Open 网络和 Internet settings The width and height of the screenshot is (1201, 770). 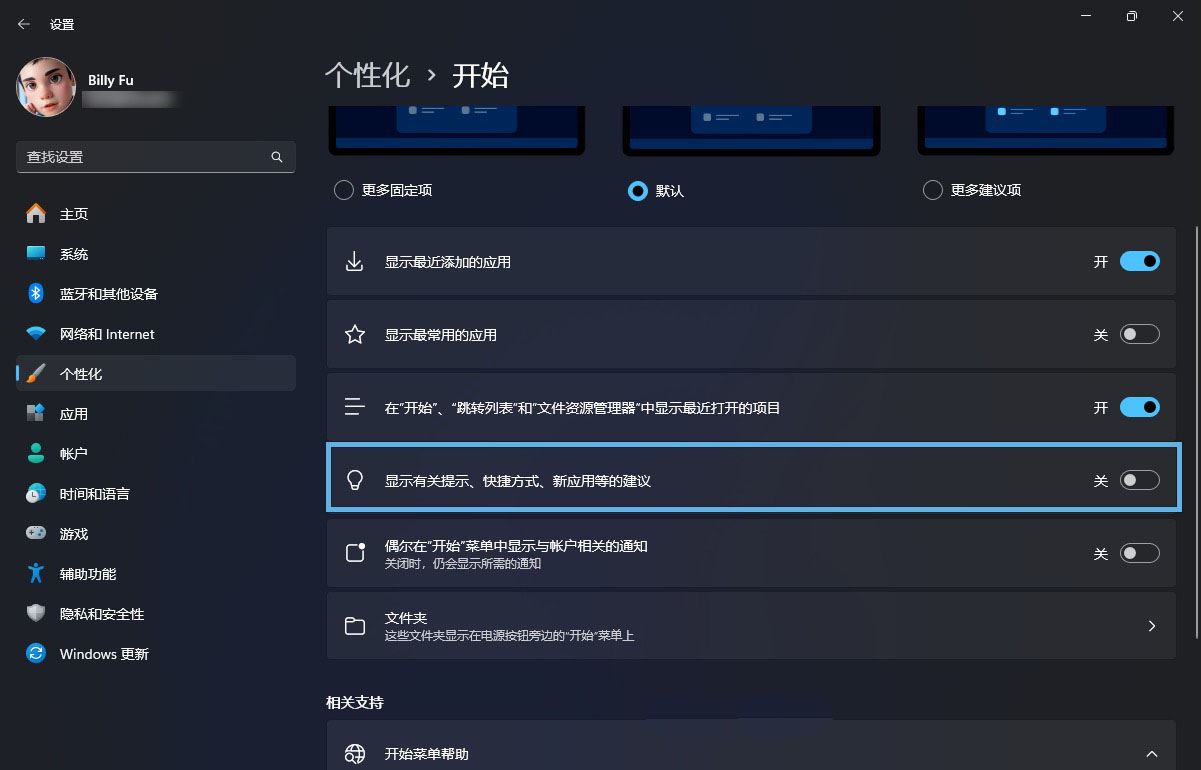[x=156, y=334]
